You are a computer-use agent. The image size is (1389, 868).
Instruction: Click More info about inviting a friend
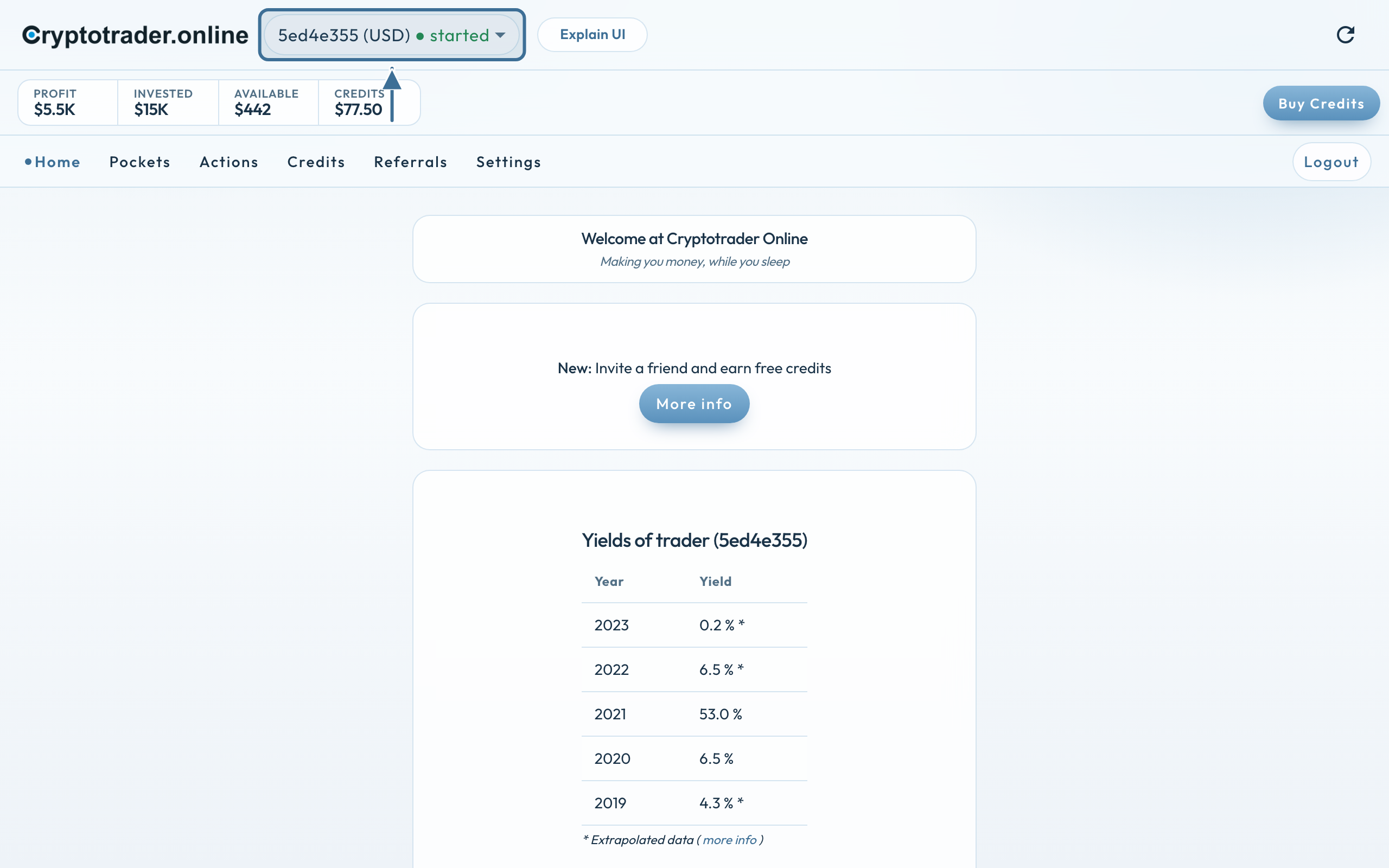pyautogui.click(x=694, y=404)
